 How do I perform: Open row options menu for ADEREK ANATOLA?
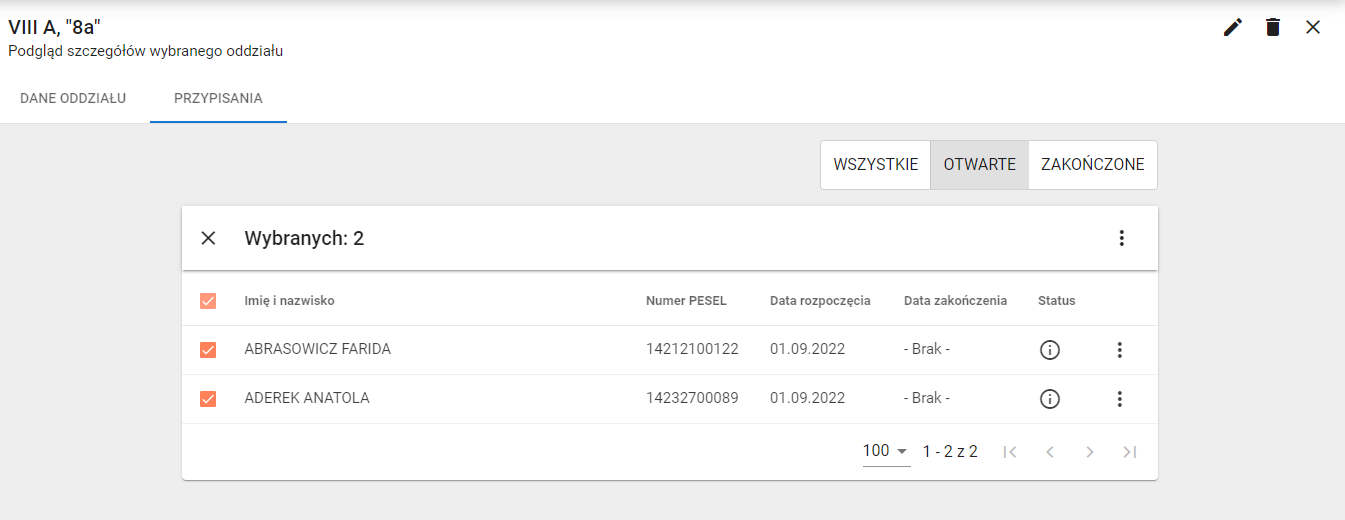1120,399
